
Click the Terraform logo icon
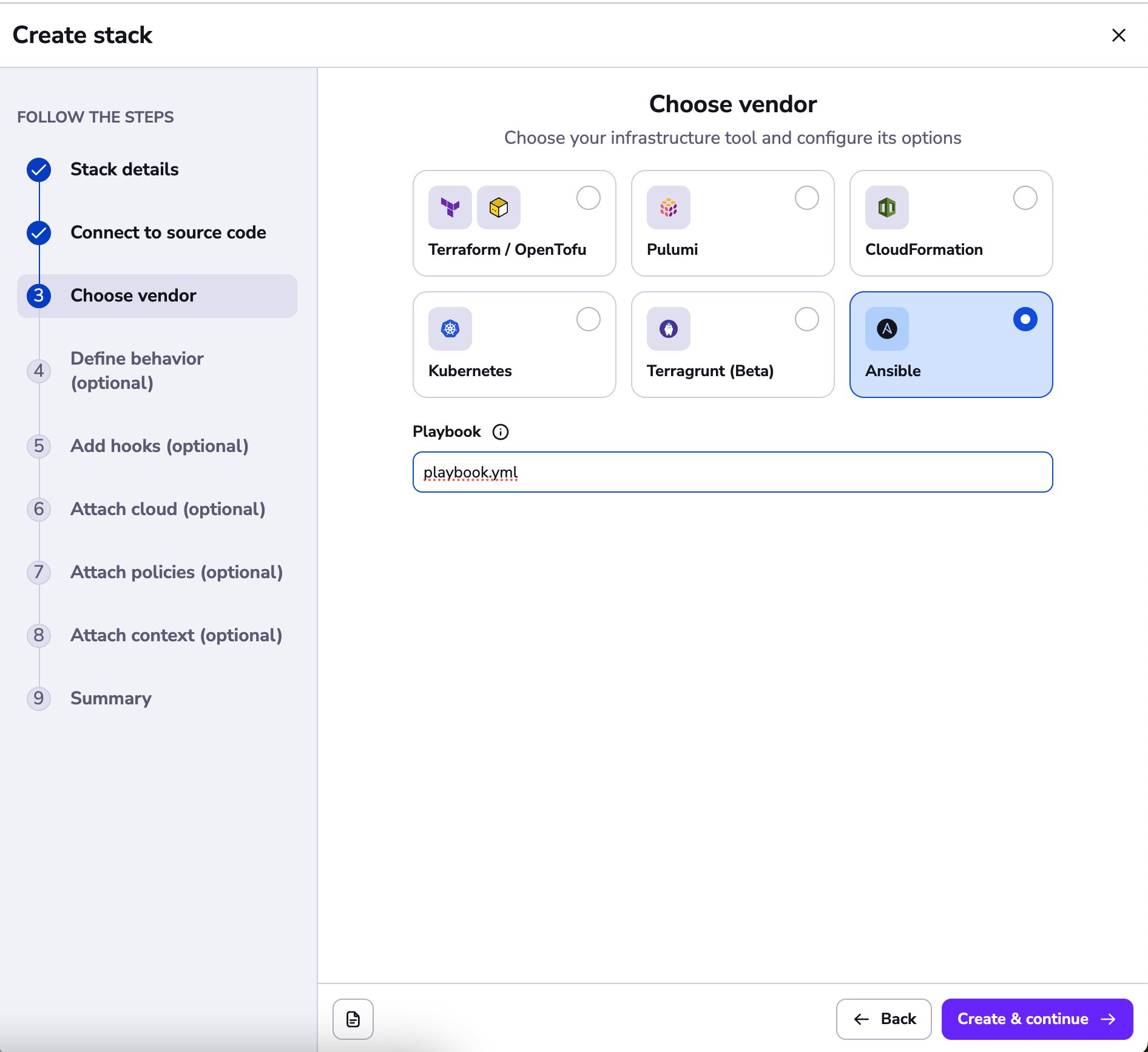pos(450,207)
